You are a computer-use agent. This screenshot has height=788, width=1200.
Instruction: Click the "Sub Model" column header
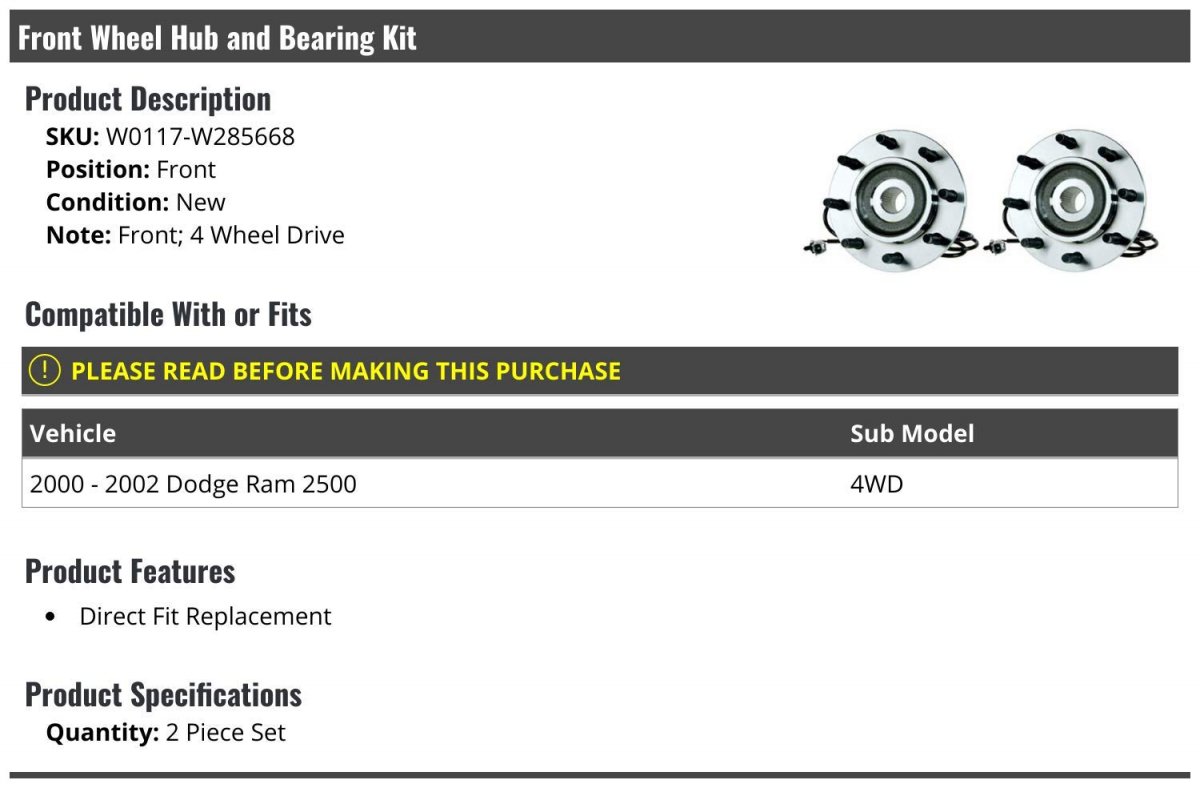coord(911,433)
